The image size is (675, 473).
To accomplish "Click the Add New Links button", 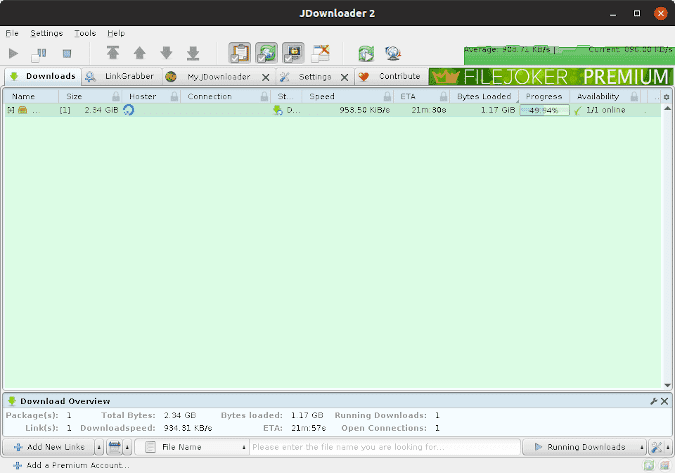I will (48, 447).
